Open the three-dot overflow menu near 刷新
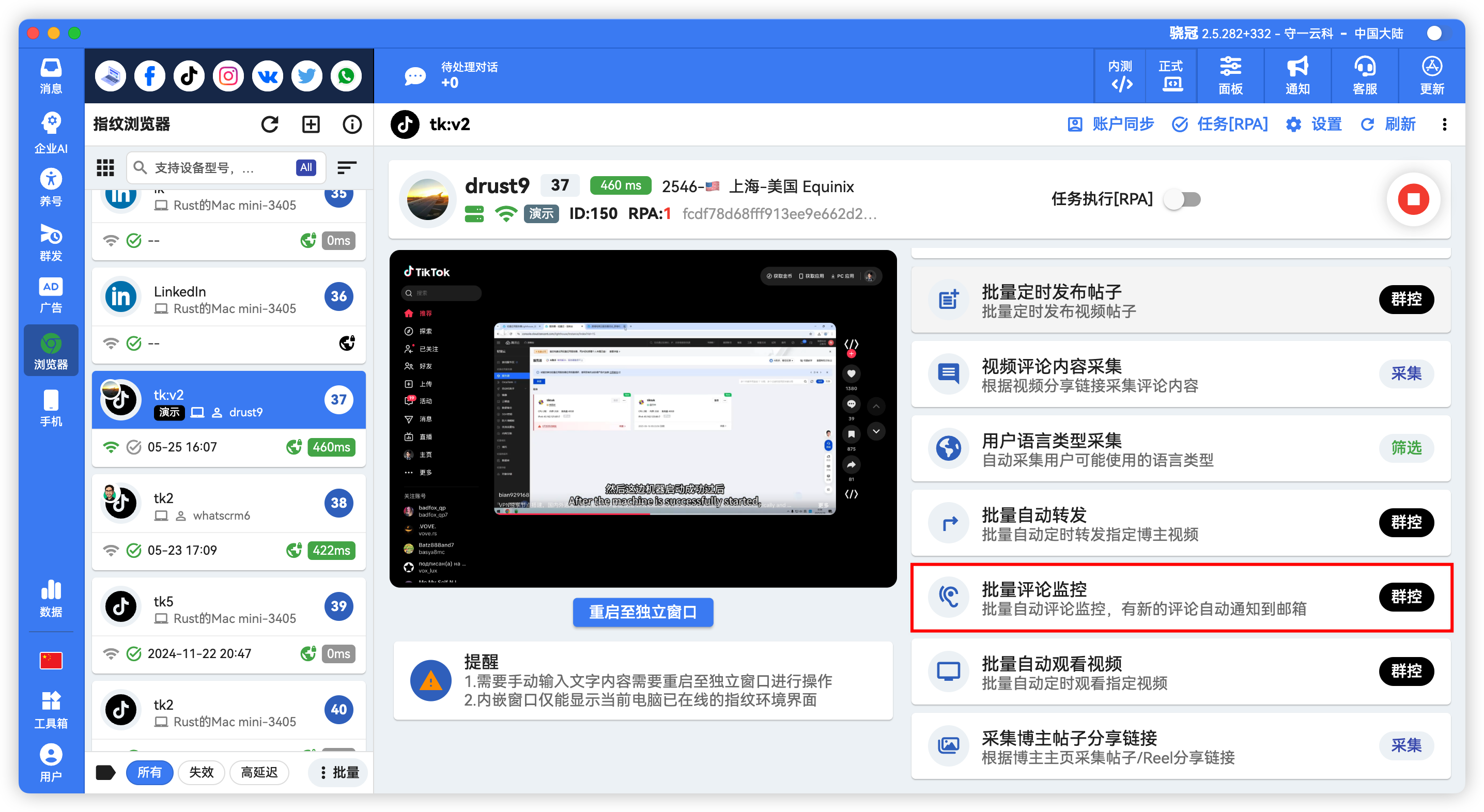The image size is (1484, 812). 1444,124
